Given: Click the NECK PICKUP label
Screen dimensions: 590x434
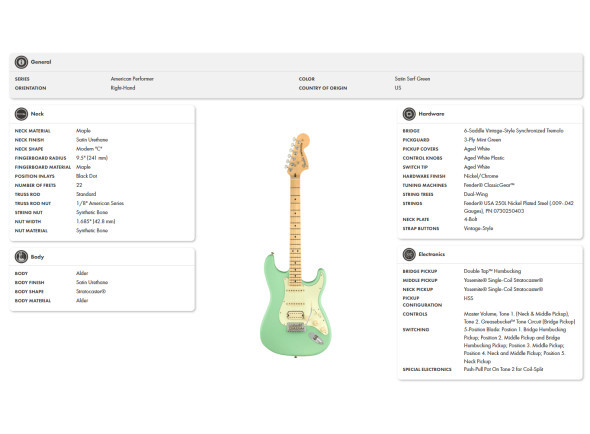Looking at the screenshot, I should pyautogui.click(x=418, y=289).
